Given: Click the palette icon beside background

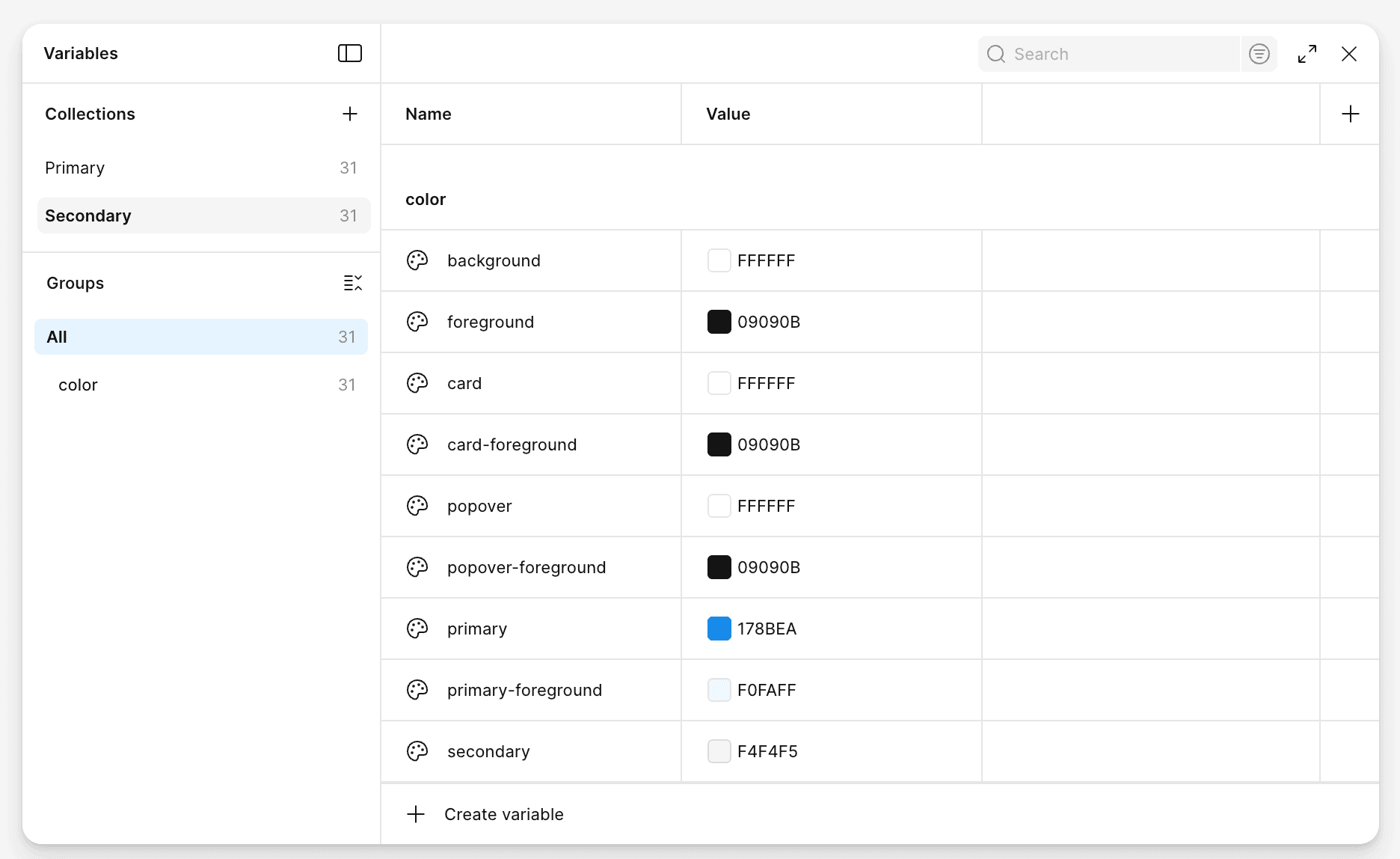Looking at the screenshot, I should click(417, 260).
